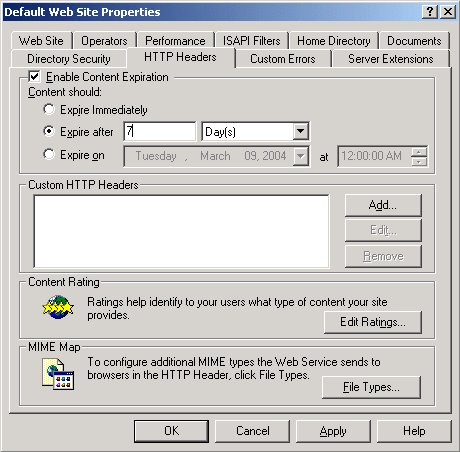Select the Expire Immediately radio button
Screen dimensions: 460x452
(49, 109)
